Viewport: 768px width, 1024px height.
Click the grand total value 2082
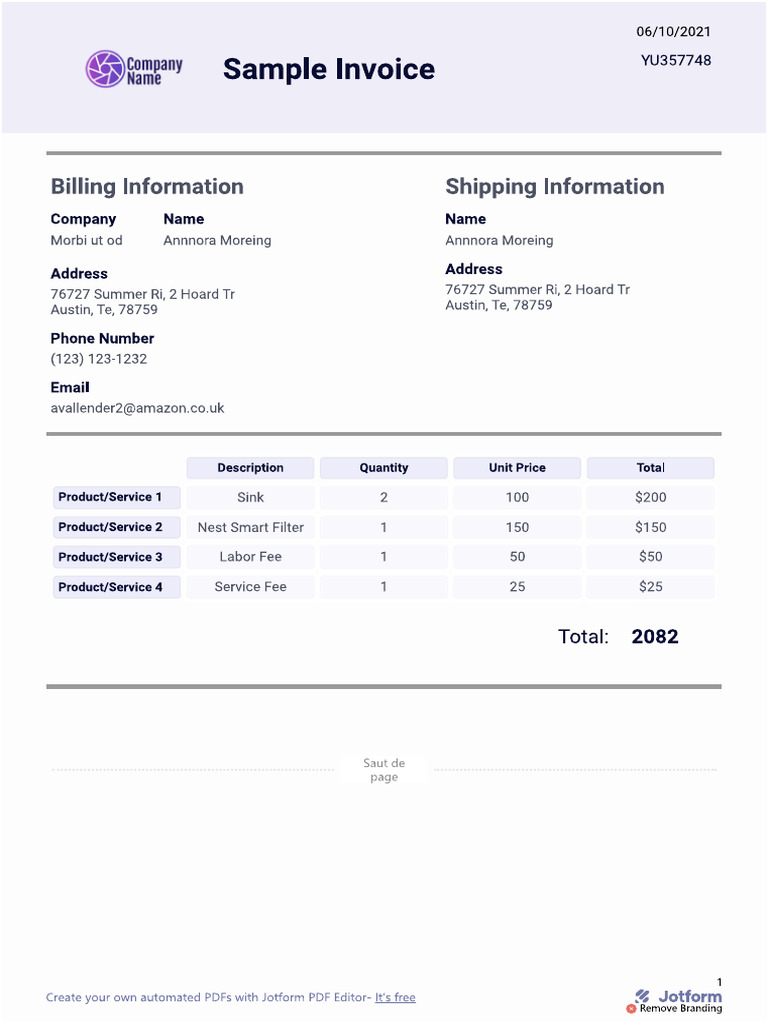click(655, 637)
